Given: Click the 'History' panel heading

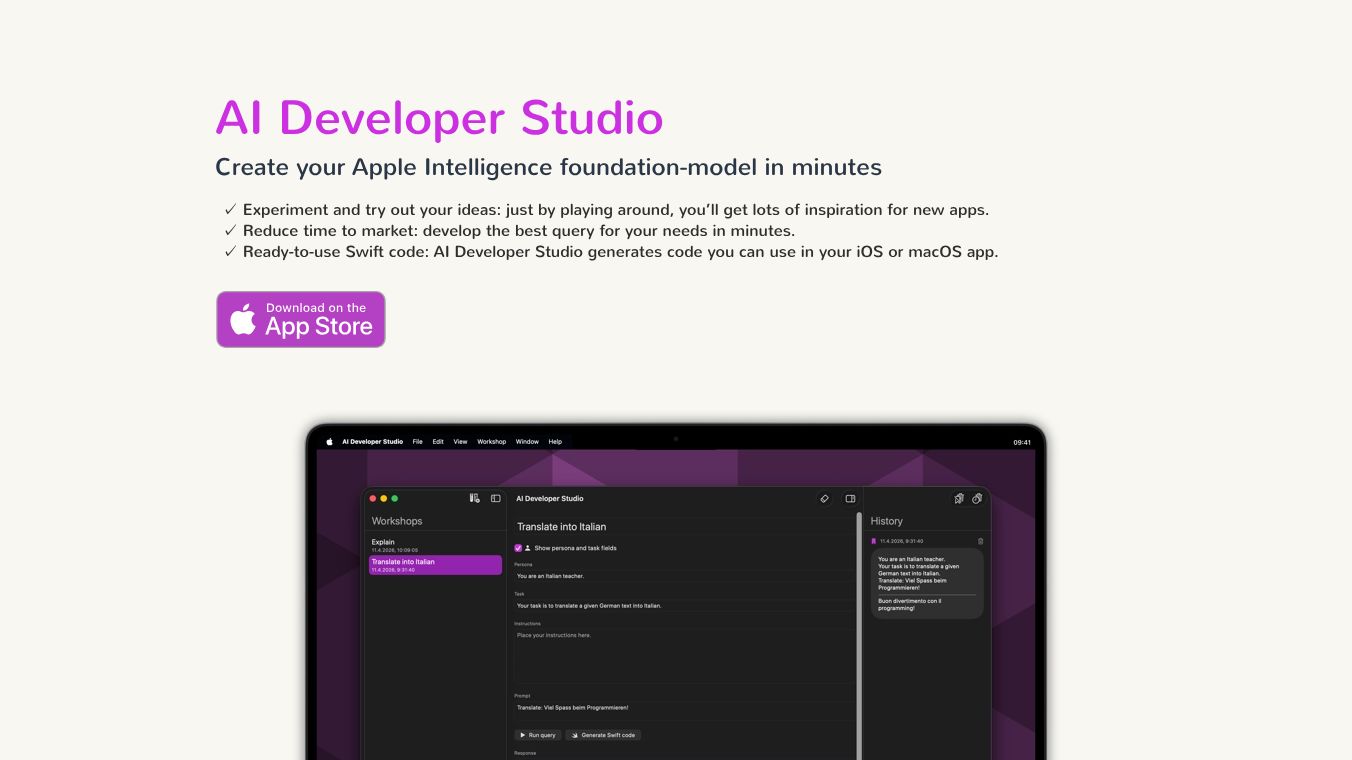Looking at the screenshot, I should coord(886,521).
